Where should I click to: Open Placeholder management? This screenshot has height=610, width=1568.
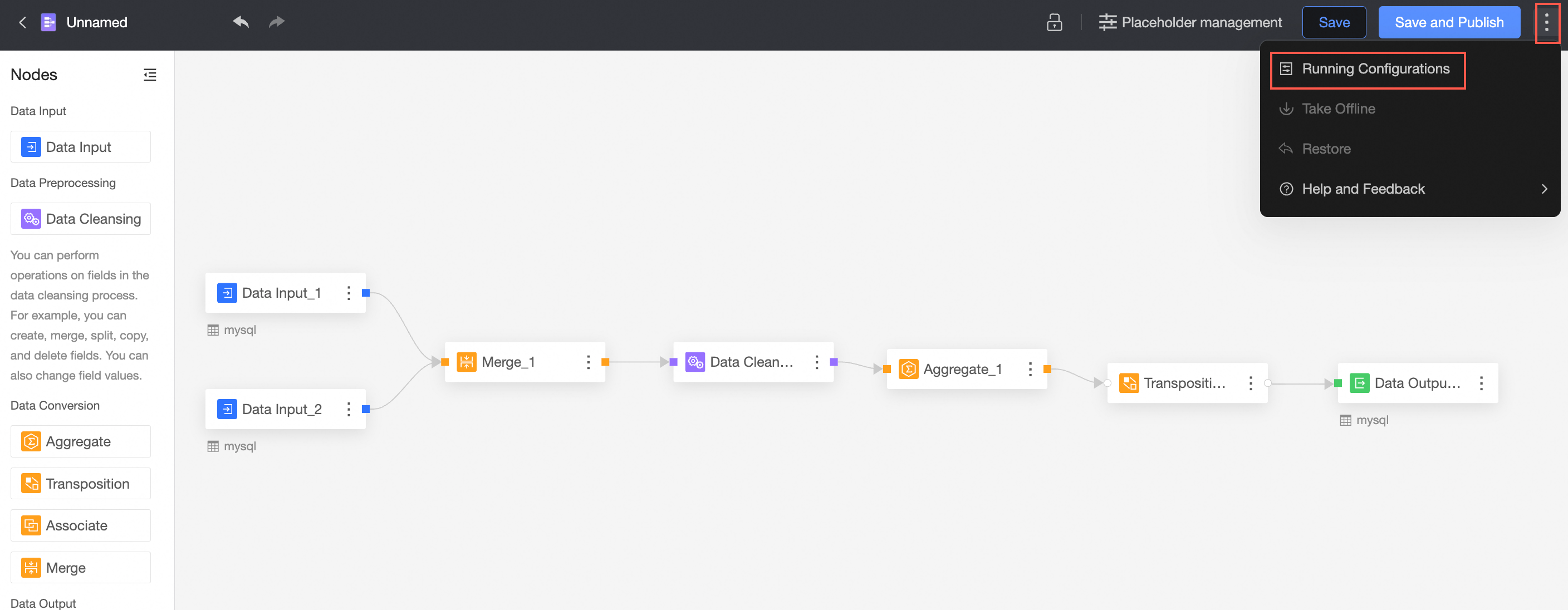[x=1189, y=22]
